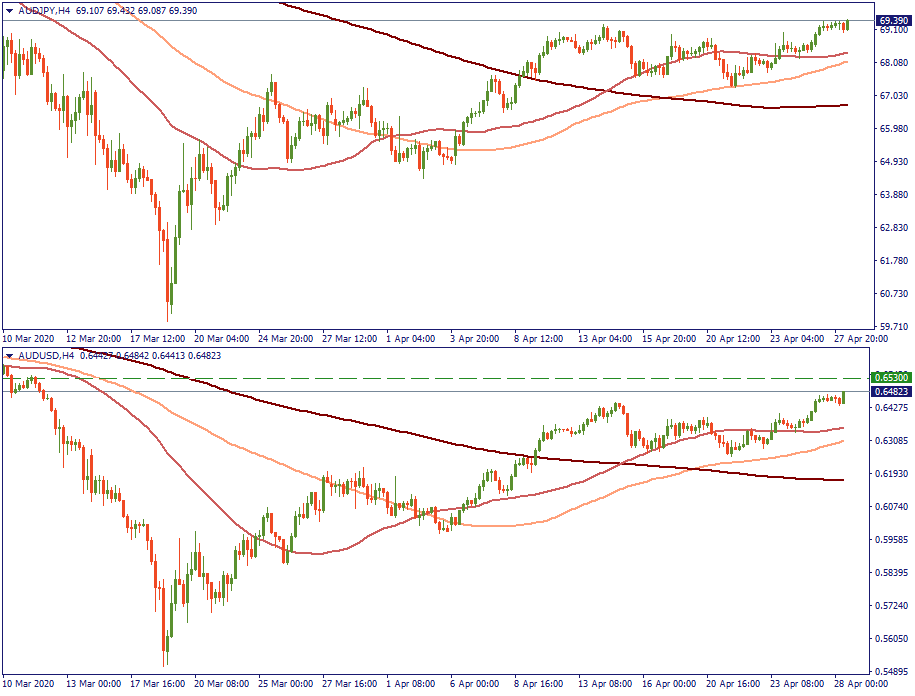Click the 67.030 level on AUDJPY price scale
This screenshot has height=696, width=915.
click(892, 96)
